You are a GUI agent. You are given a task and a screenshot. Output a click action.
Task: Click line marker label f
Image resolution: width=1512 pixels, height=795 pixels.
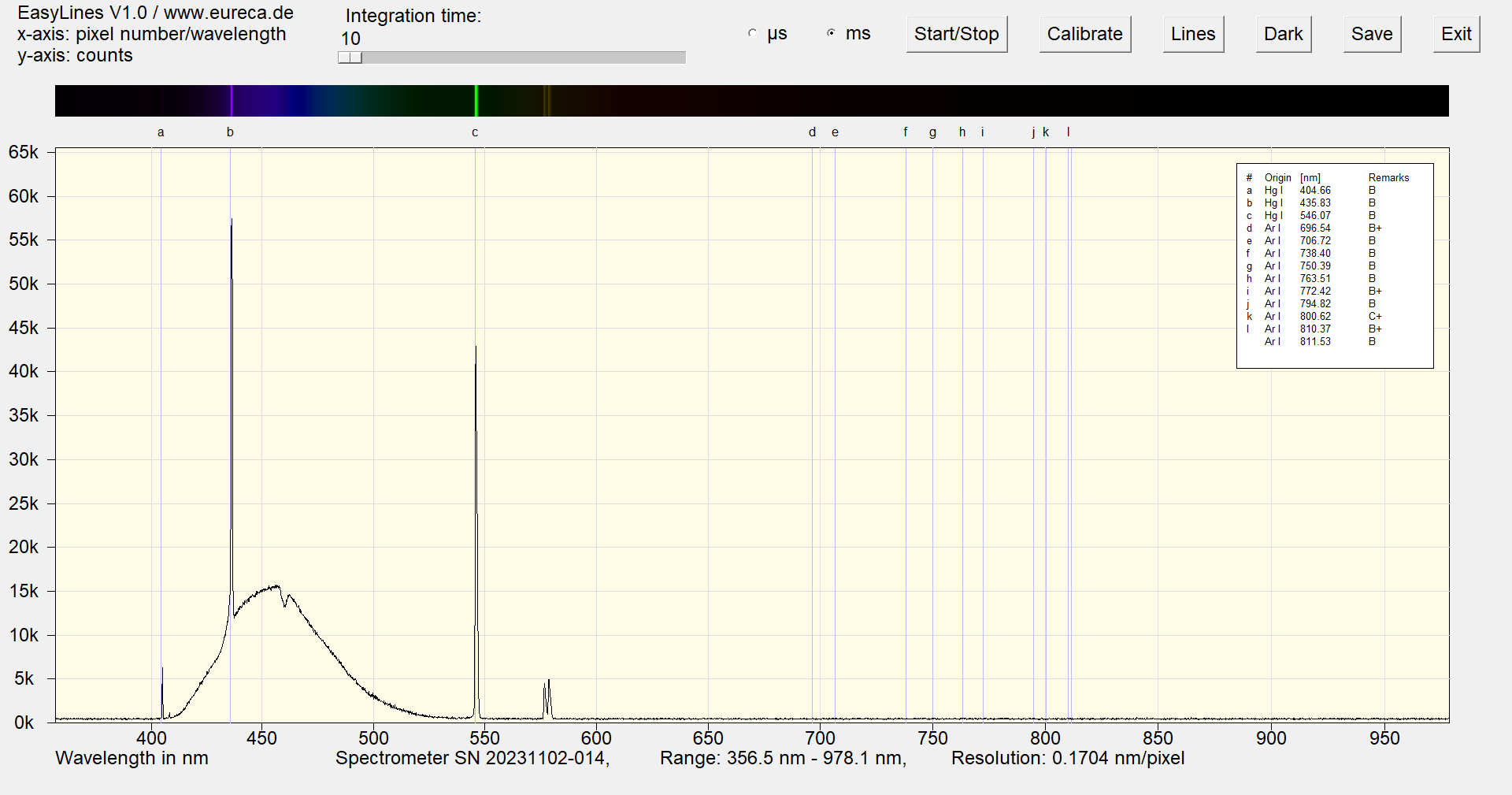(x=906, y=132)
